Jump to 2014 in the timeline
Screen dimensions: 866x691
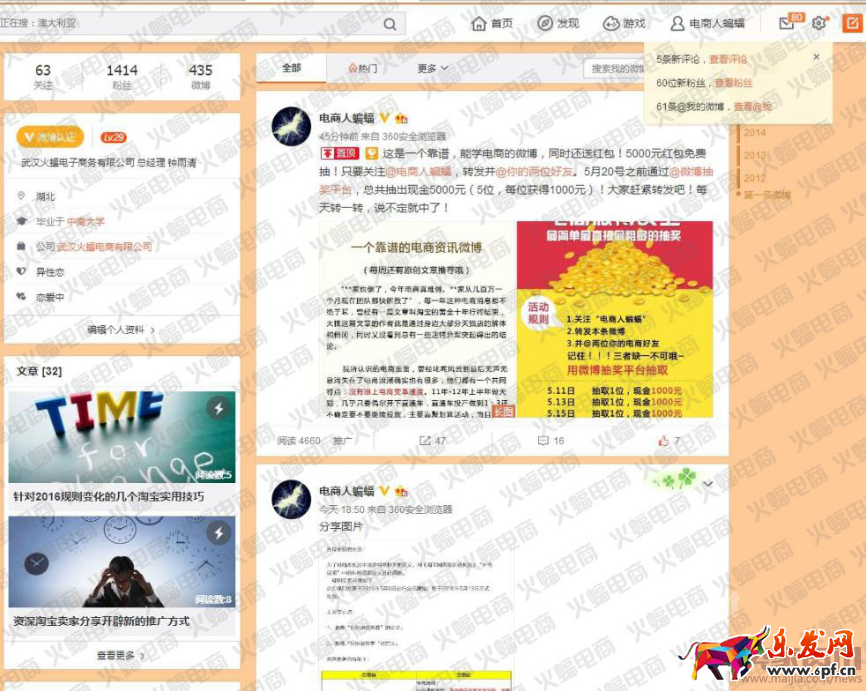[754, 133]
